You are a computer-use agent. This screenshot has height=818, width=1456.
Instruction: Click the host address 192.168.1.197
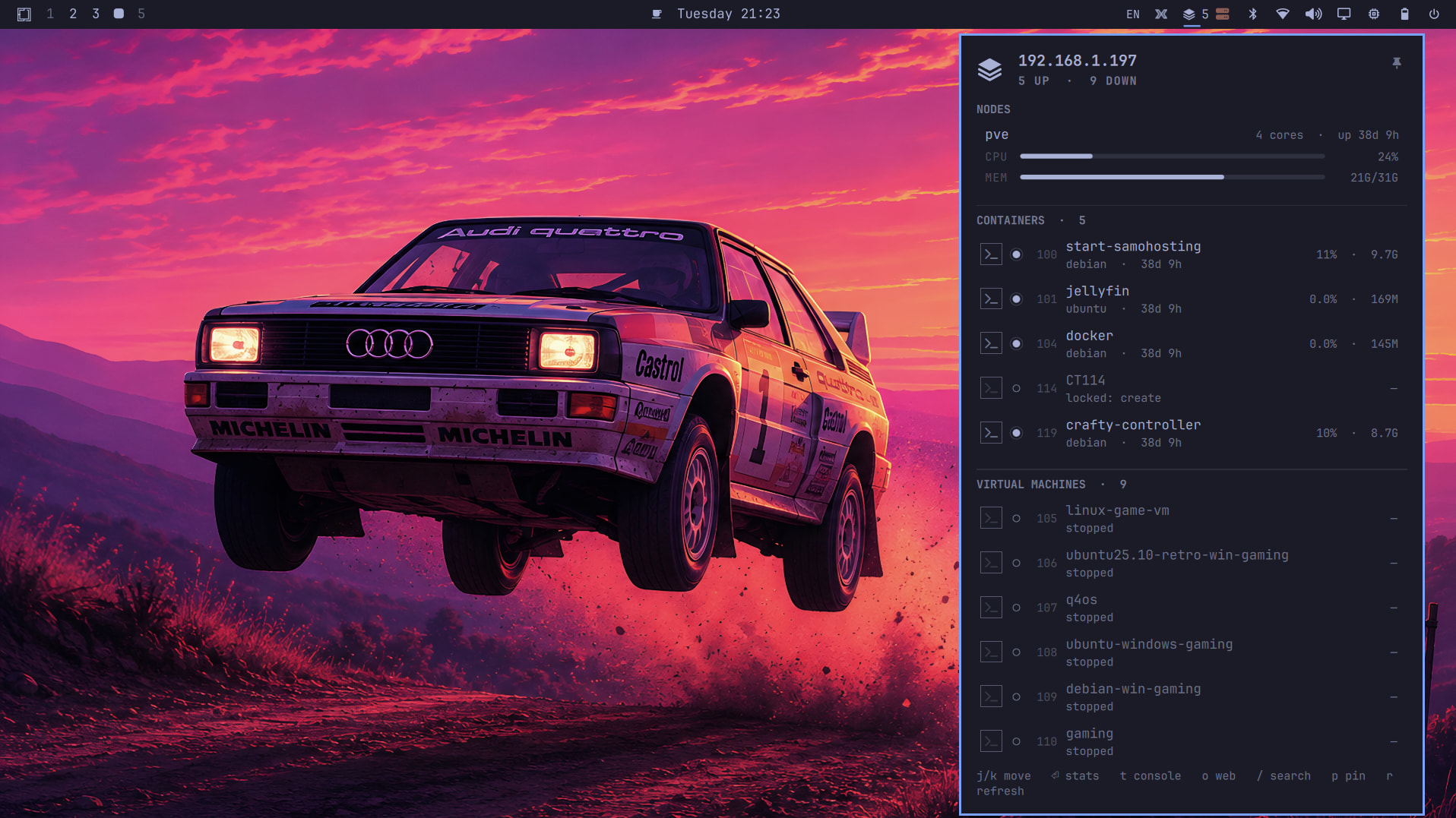click(1078, 61)
